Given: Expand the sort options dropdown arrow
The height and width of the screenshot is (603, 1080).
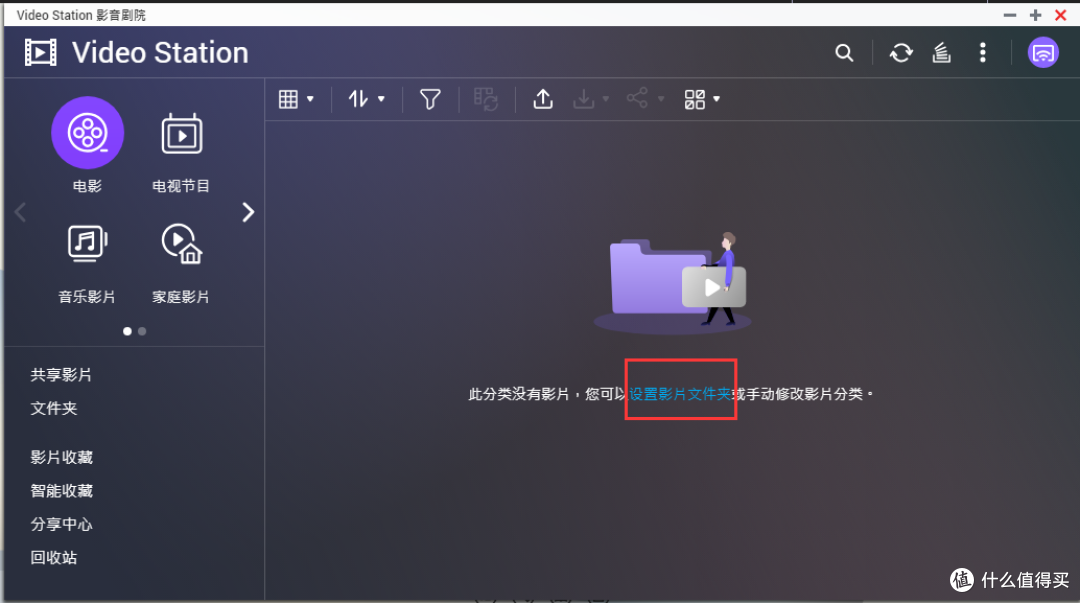Looking at the screenshot, I should tap(380, 99).
